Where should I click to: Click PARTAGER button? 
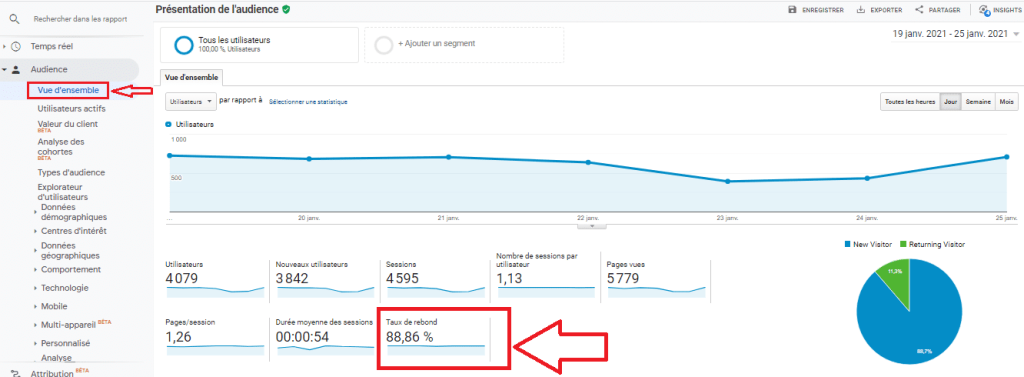[x=938, y=10]
